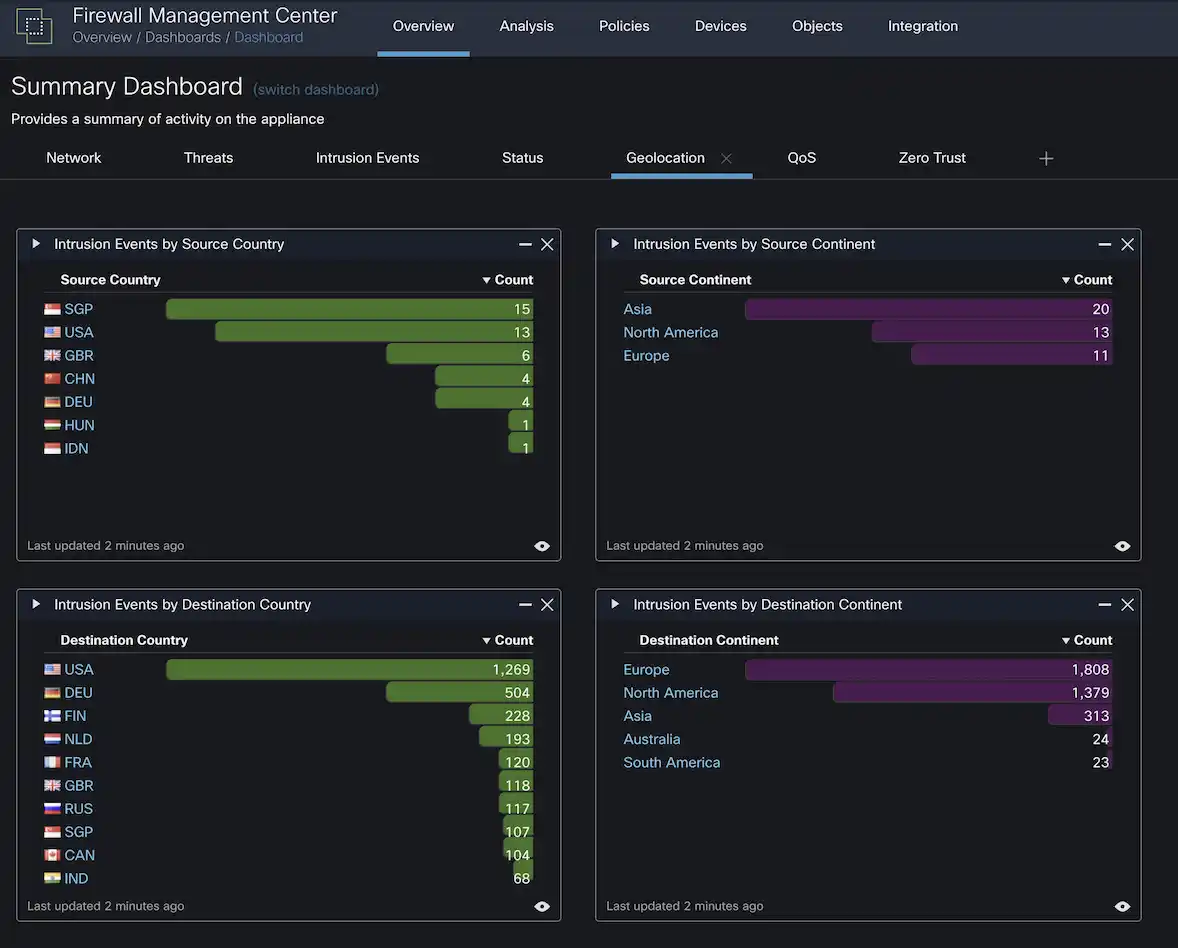Toggle the eye icon on Destination Country widget
The height and width of the screenshot is (948, 1178).
[x=542, y=906]
